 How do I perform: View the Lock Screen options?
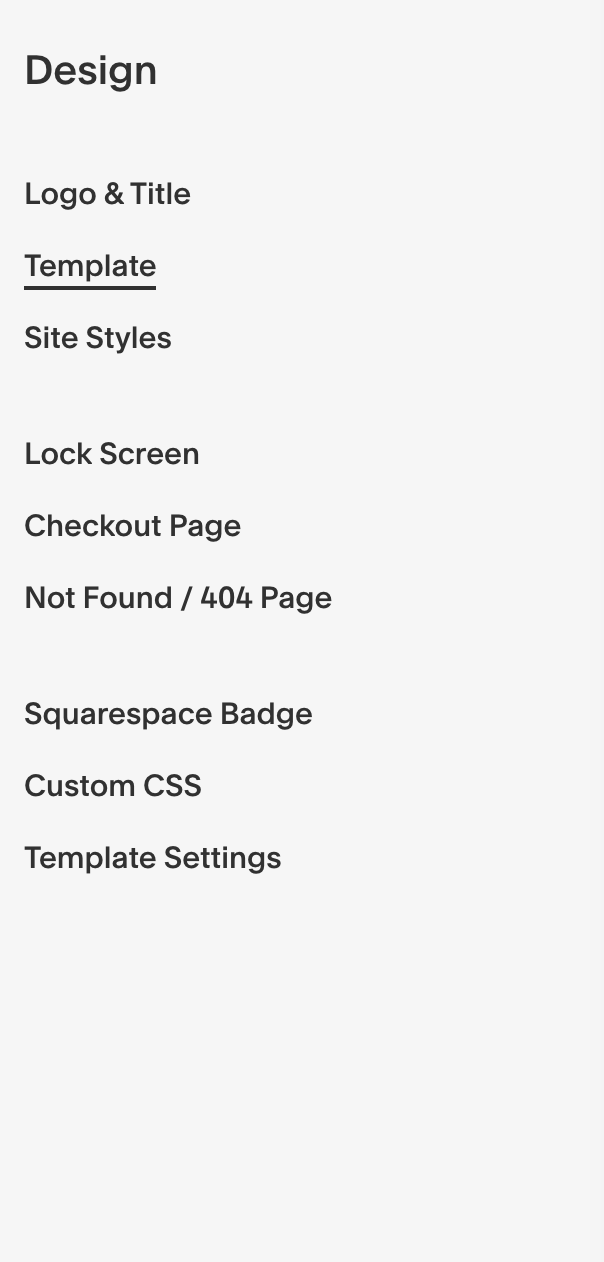(x=111, y=455)
